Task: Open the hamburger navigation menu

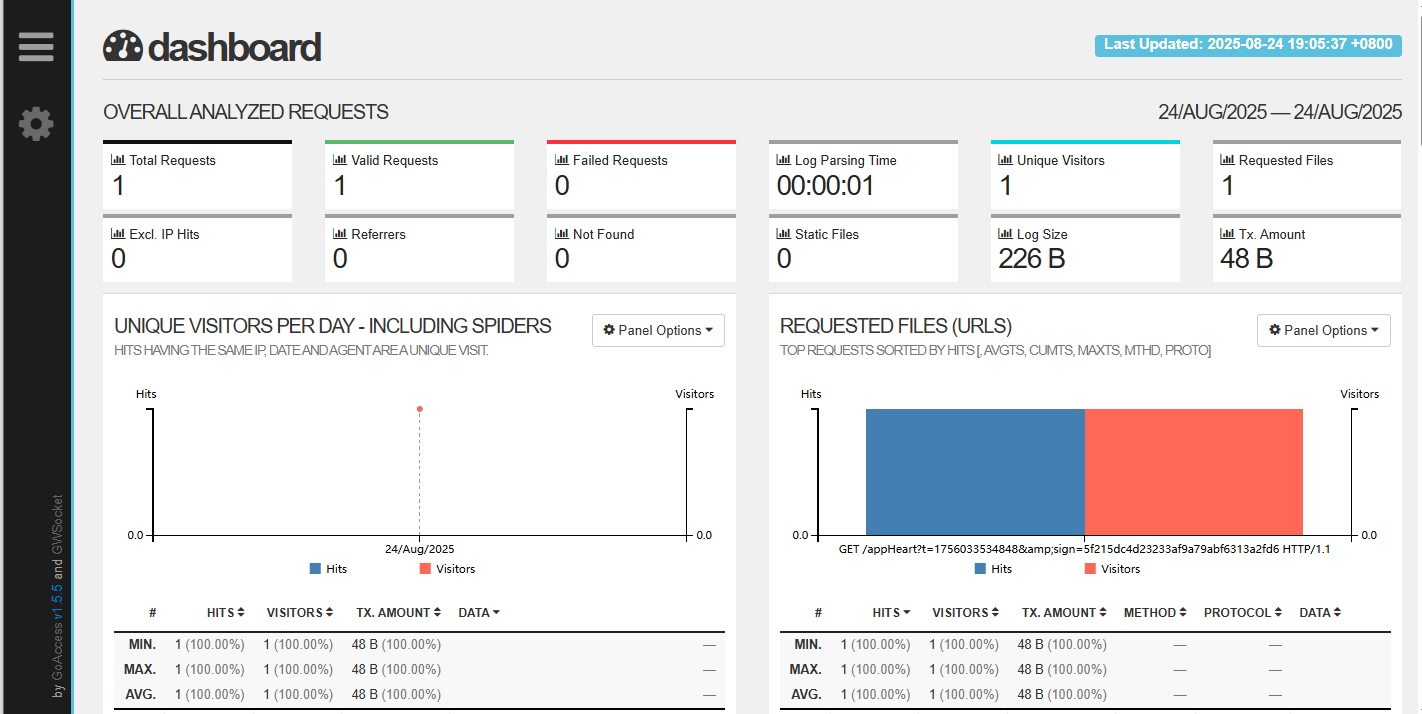Action: pos(36,47)
